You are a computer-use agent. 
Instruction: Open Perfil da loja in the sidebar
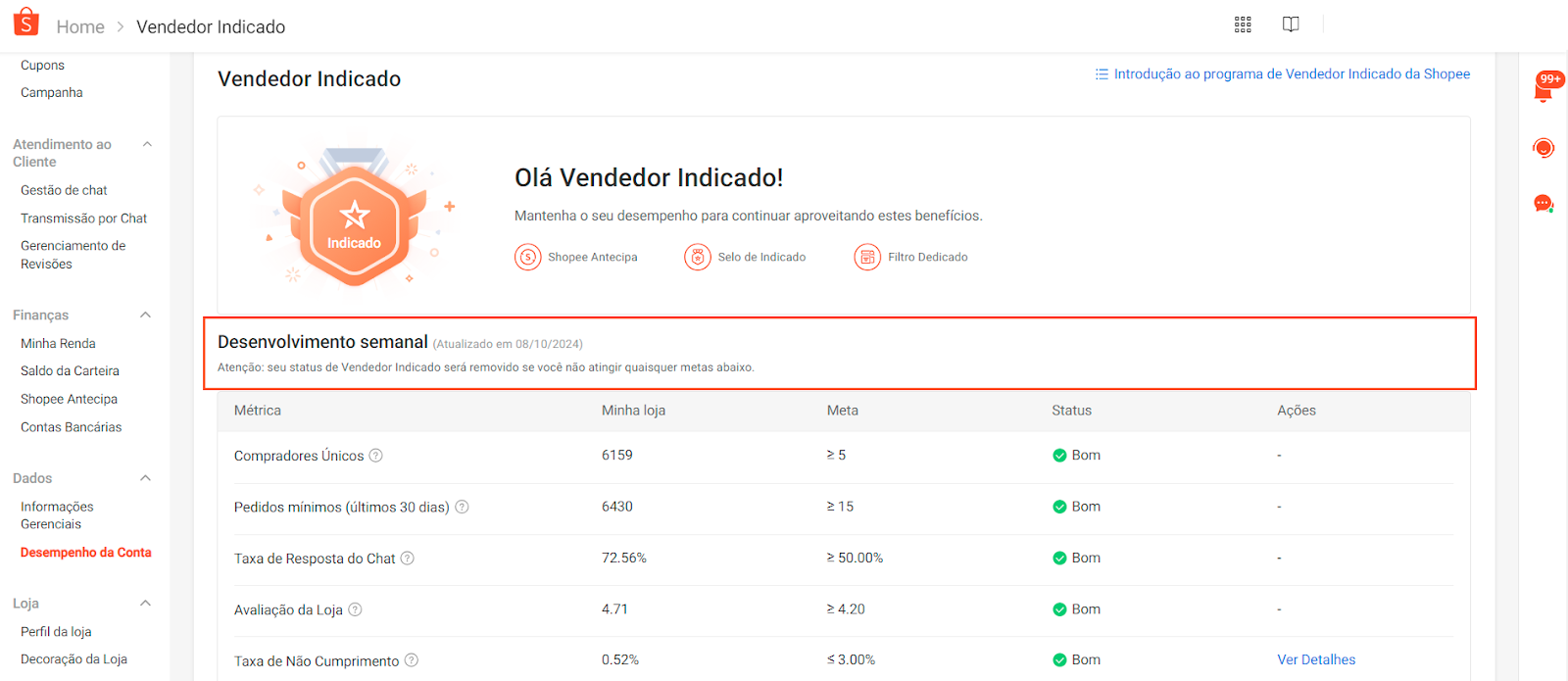pos(56,632)
